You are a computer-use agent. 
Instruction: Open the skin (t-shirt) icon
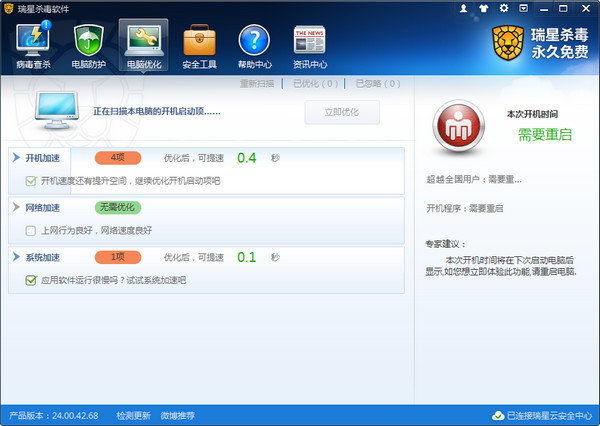pyautogui.click(x=483, y=8)
